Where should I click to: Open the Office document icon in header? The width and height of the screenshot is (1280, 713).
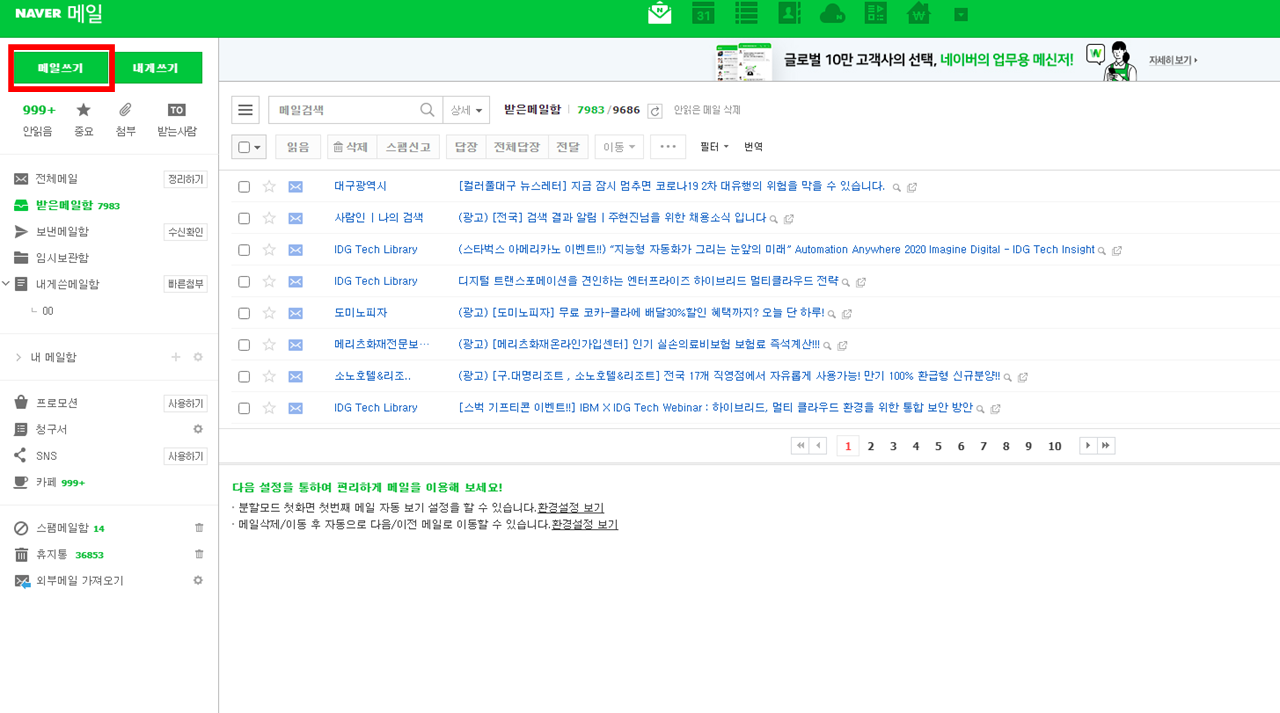click(876, 13)
